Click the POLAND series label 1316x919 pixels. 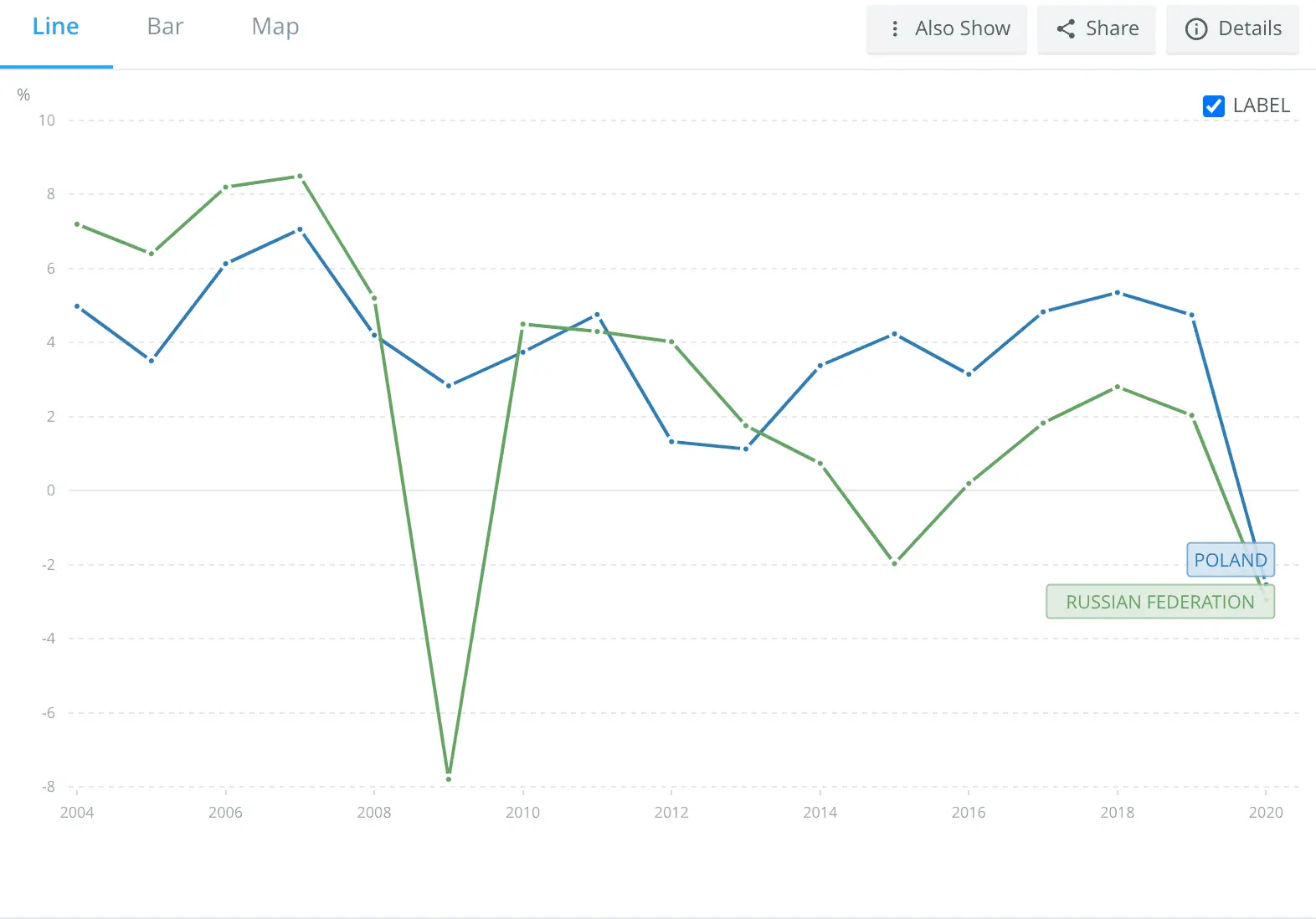tap(1230, 560)
